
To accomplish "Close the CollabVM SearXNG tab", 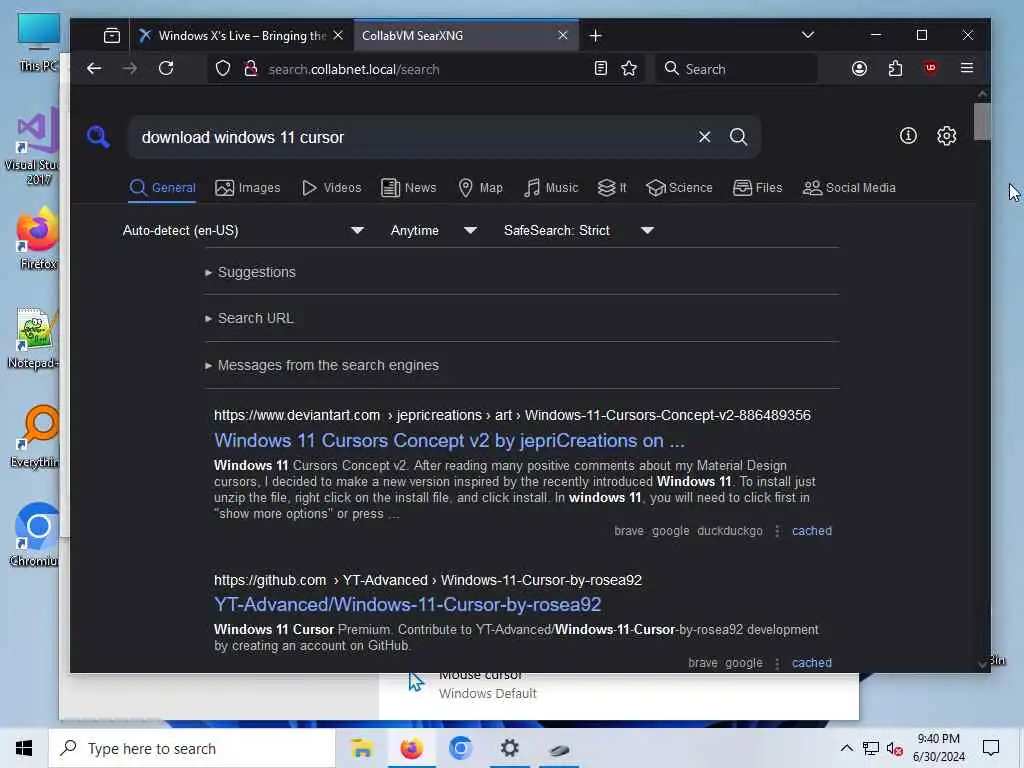I will pos(563,35).
